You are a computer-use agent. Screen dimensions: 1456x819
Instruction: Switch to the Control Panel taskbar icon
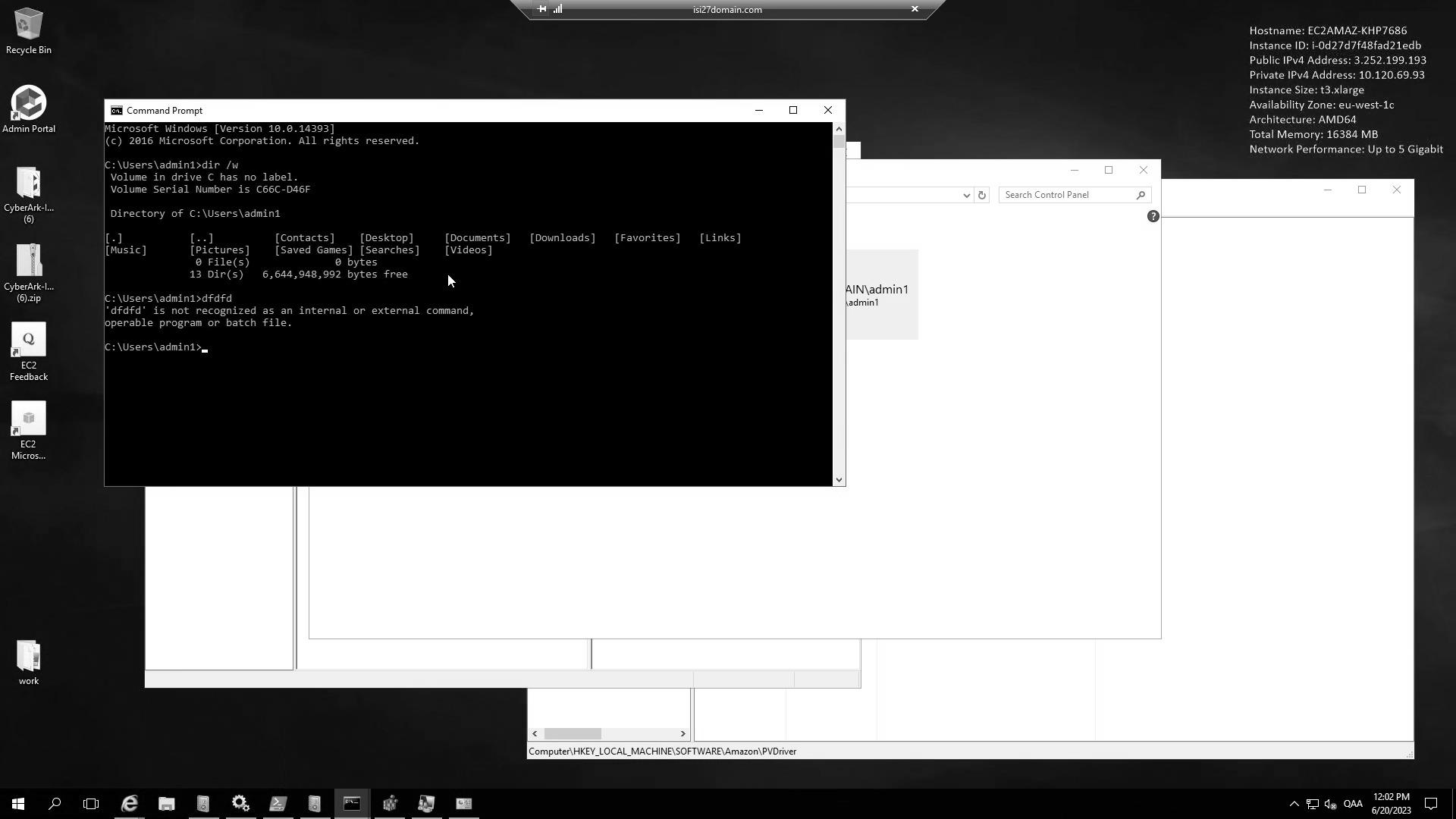pos(464,804)
